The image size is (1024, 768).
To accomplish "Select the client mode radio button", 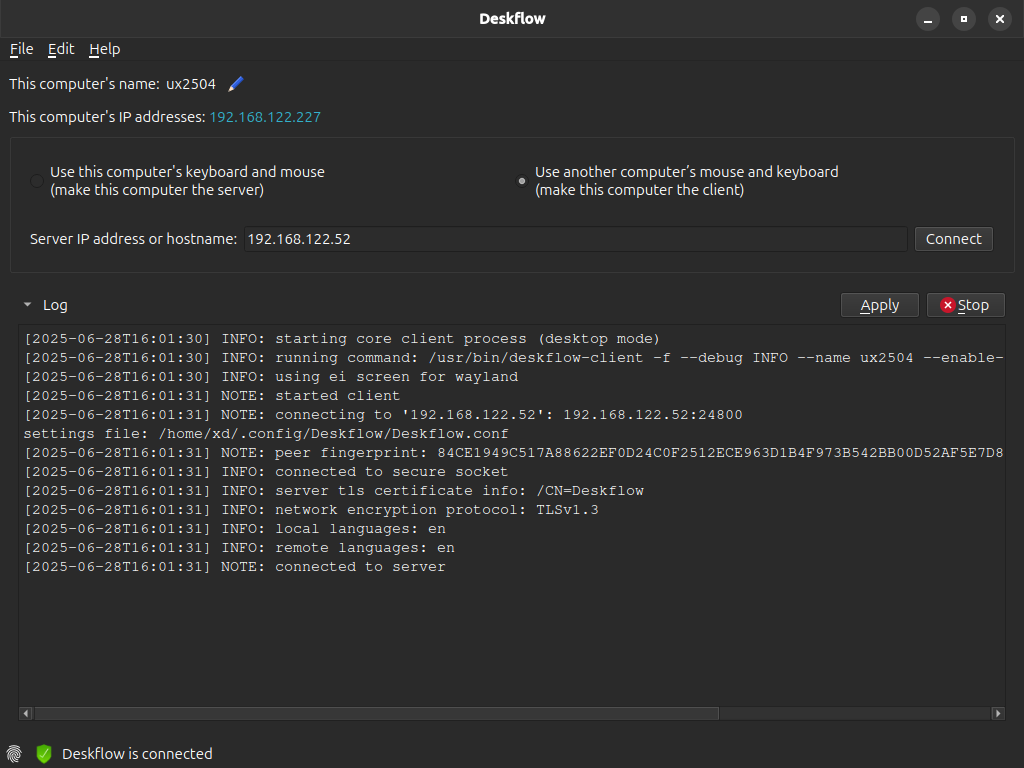I will coord(522,181).
